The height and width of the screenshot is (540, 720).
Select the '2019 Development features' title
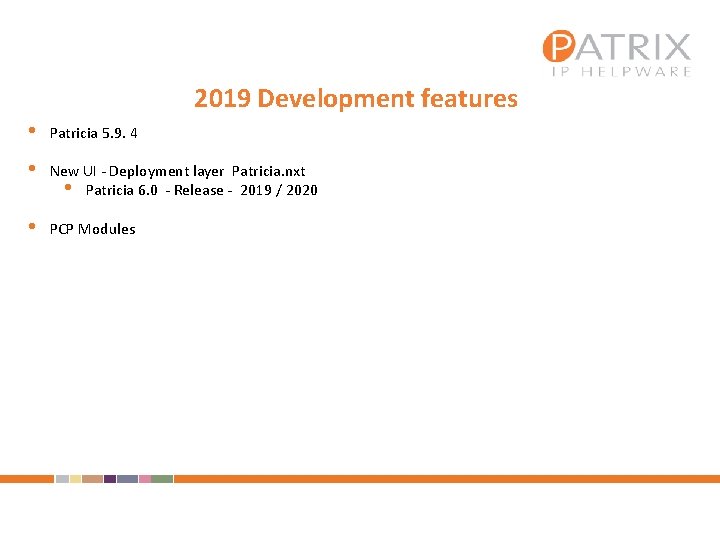[x=356, y=98]
